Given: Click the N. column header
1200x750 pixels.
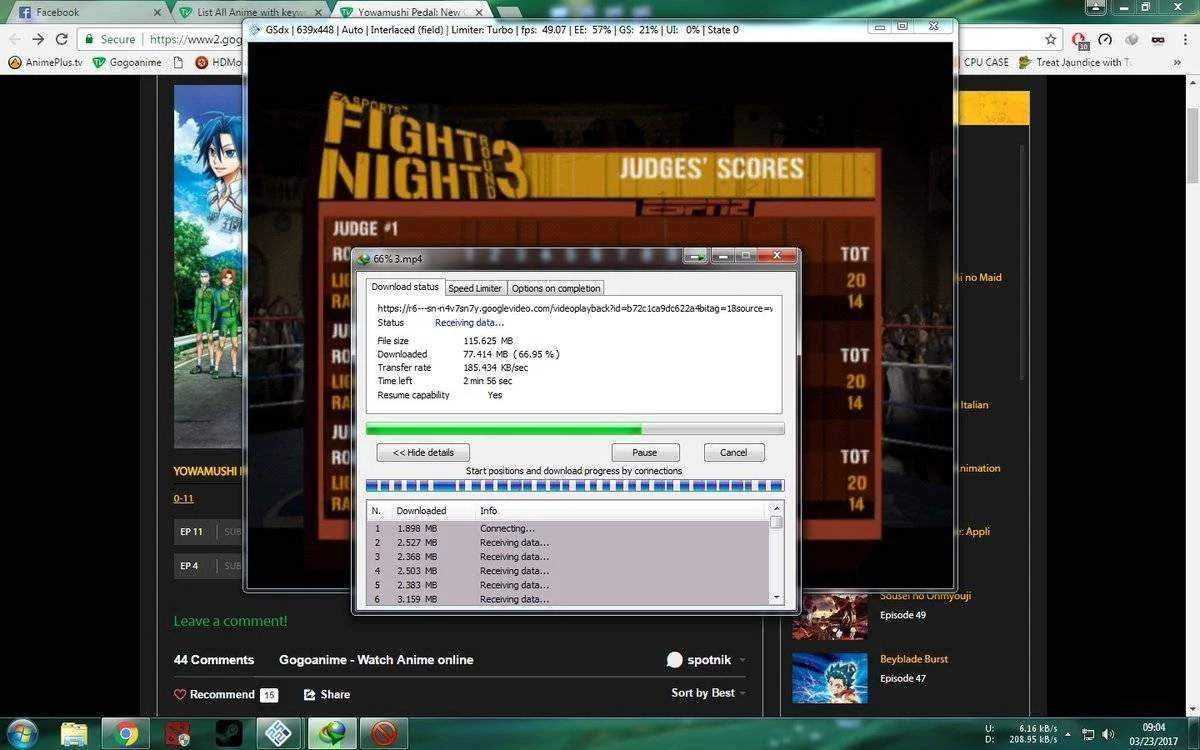Looking at the screenshot, I should click(x=379, y=510).
